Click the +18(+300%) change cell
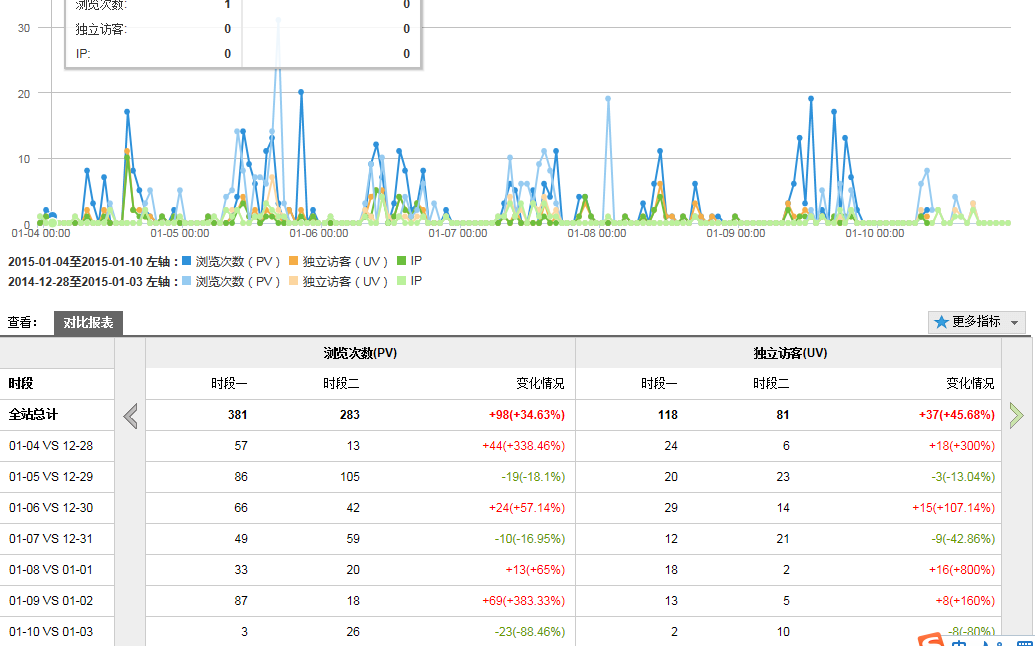 (962, 446)
